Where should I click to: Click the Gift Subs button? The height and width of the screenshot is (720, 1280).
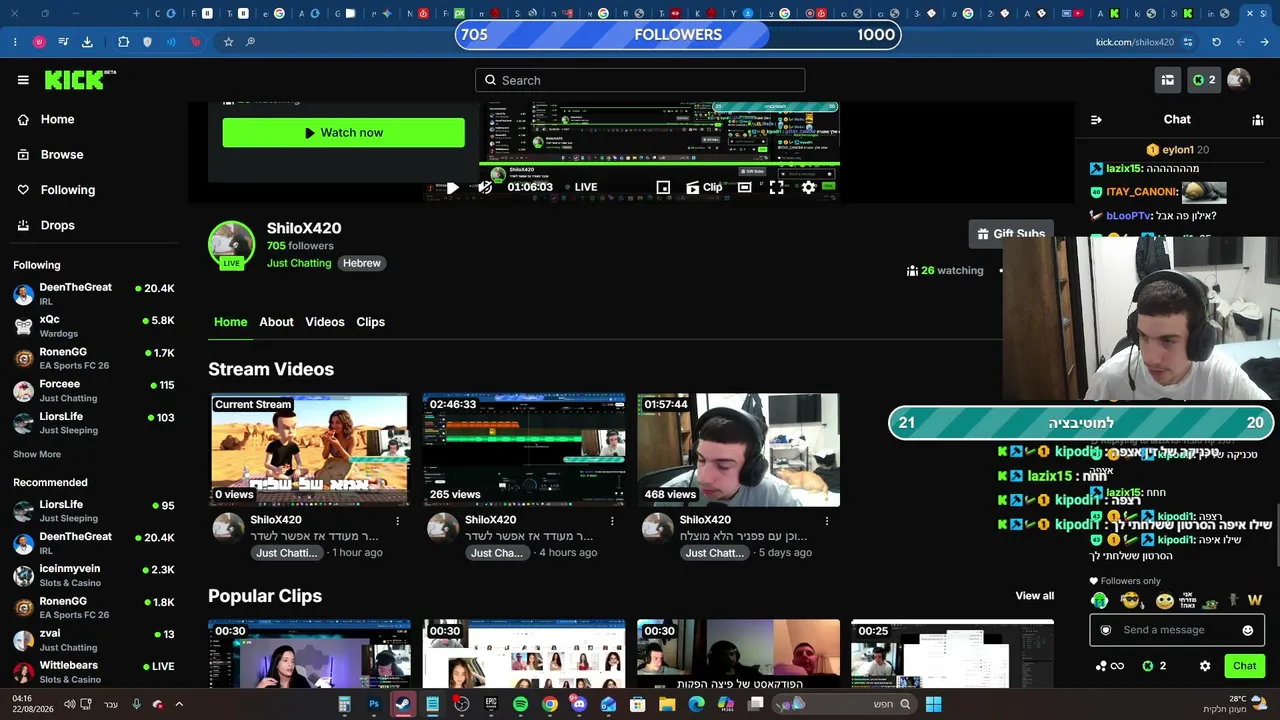point(1011,234)
